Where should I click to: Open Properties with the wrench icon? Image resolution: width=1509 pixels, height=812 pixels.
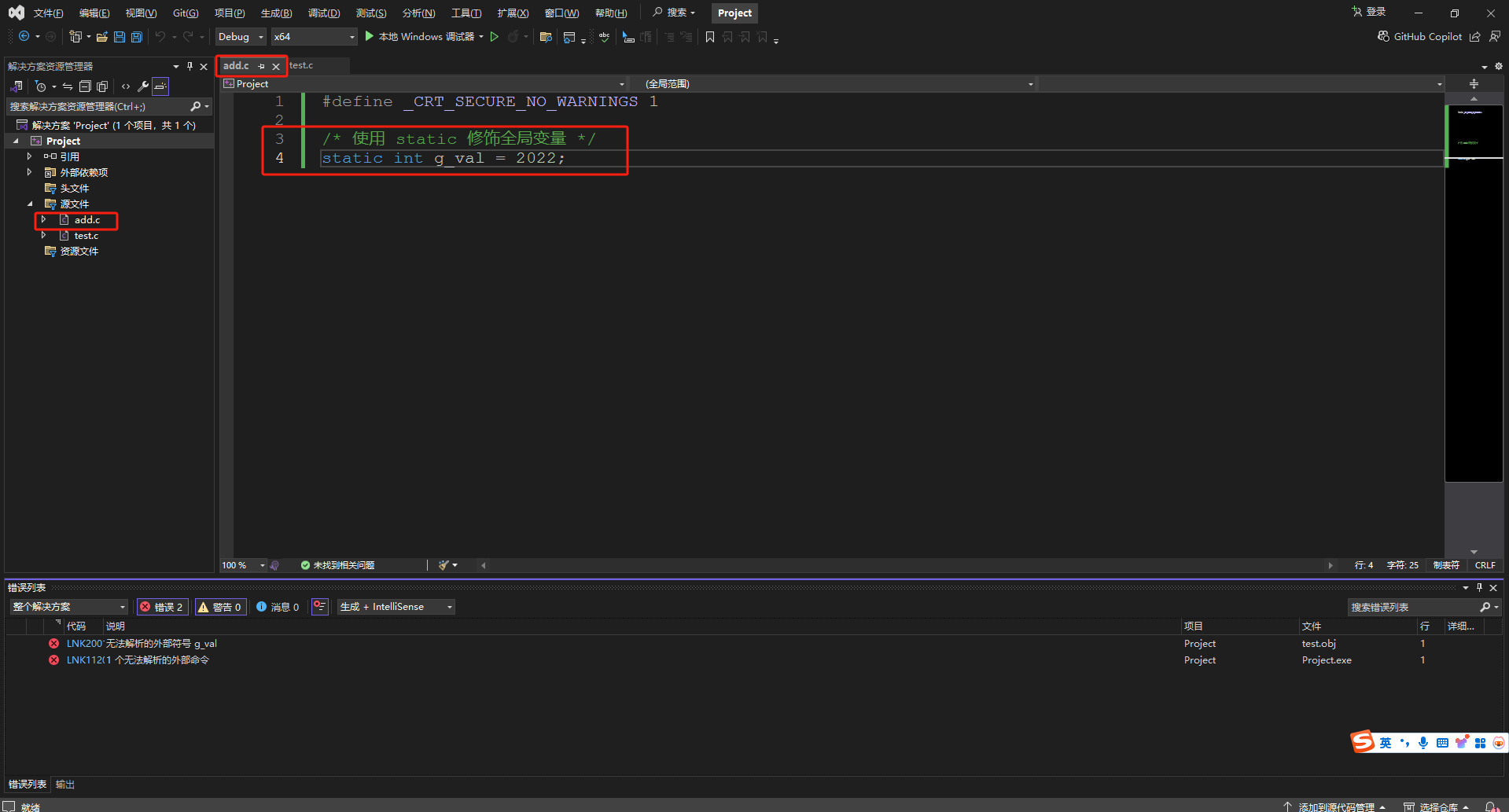143,86
